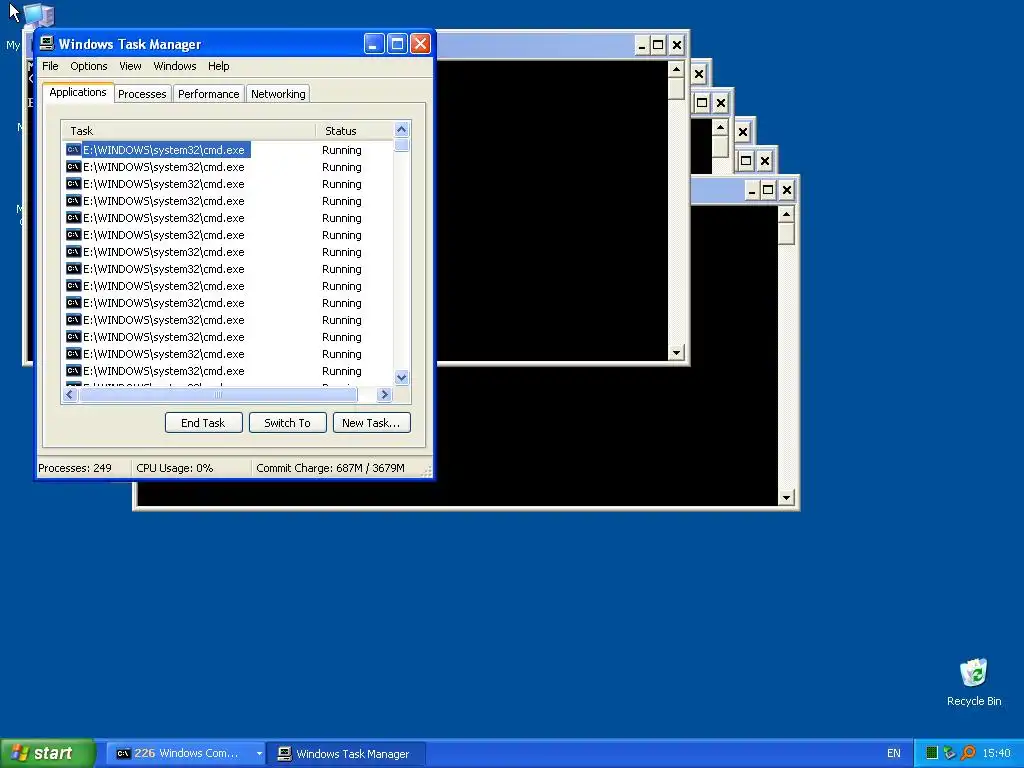Select the highlighted first cmd.exe task
The height and width of the screenshot is (768, 1024).
click(x=157, y=150)
